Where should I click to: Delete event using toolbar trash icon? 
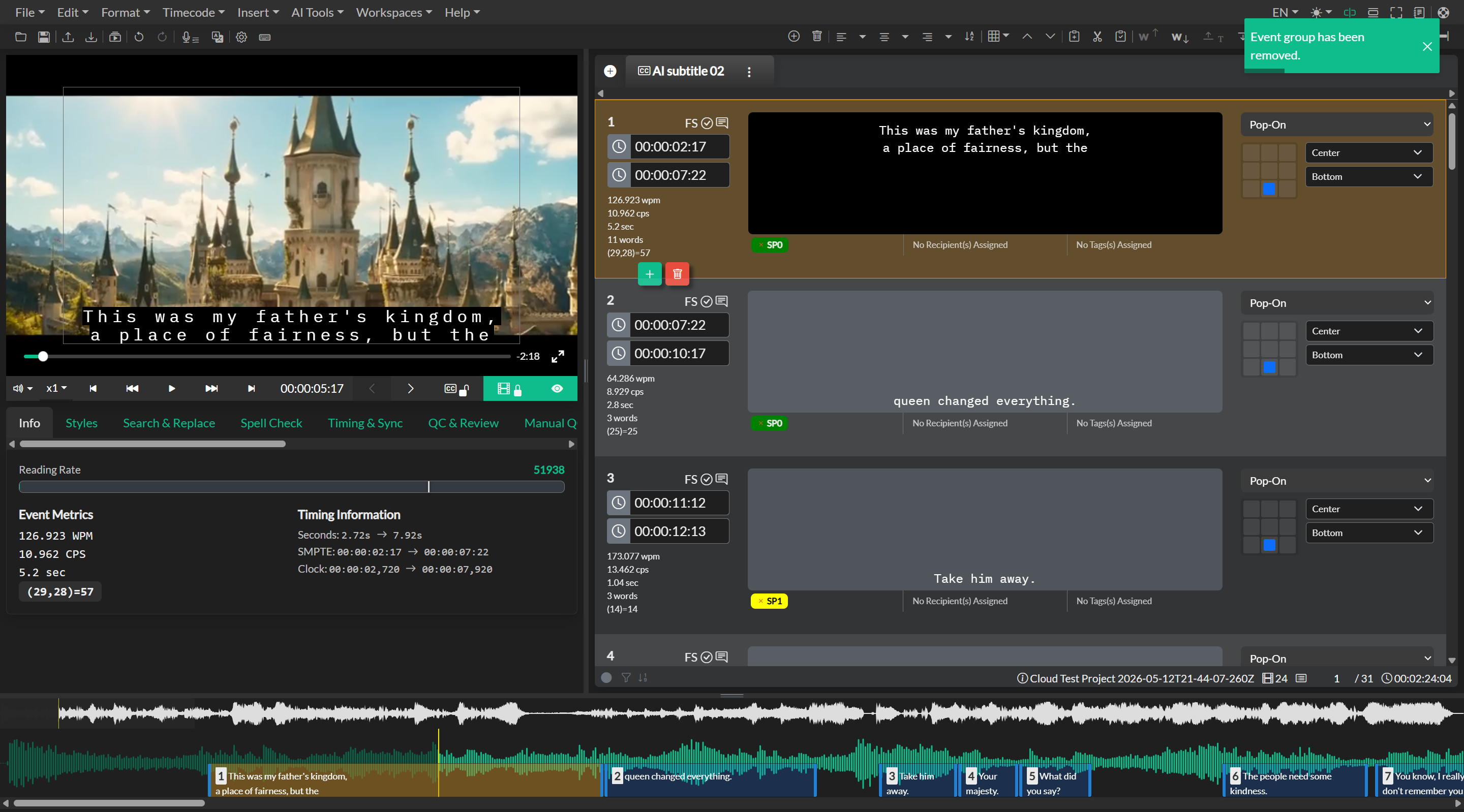pos(817,37)
